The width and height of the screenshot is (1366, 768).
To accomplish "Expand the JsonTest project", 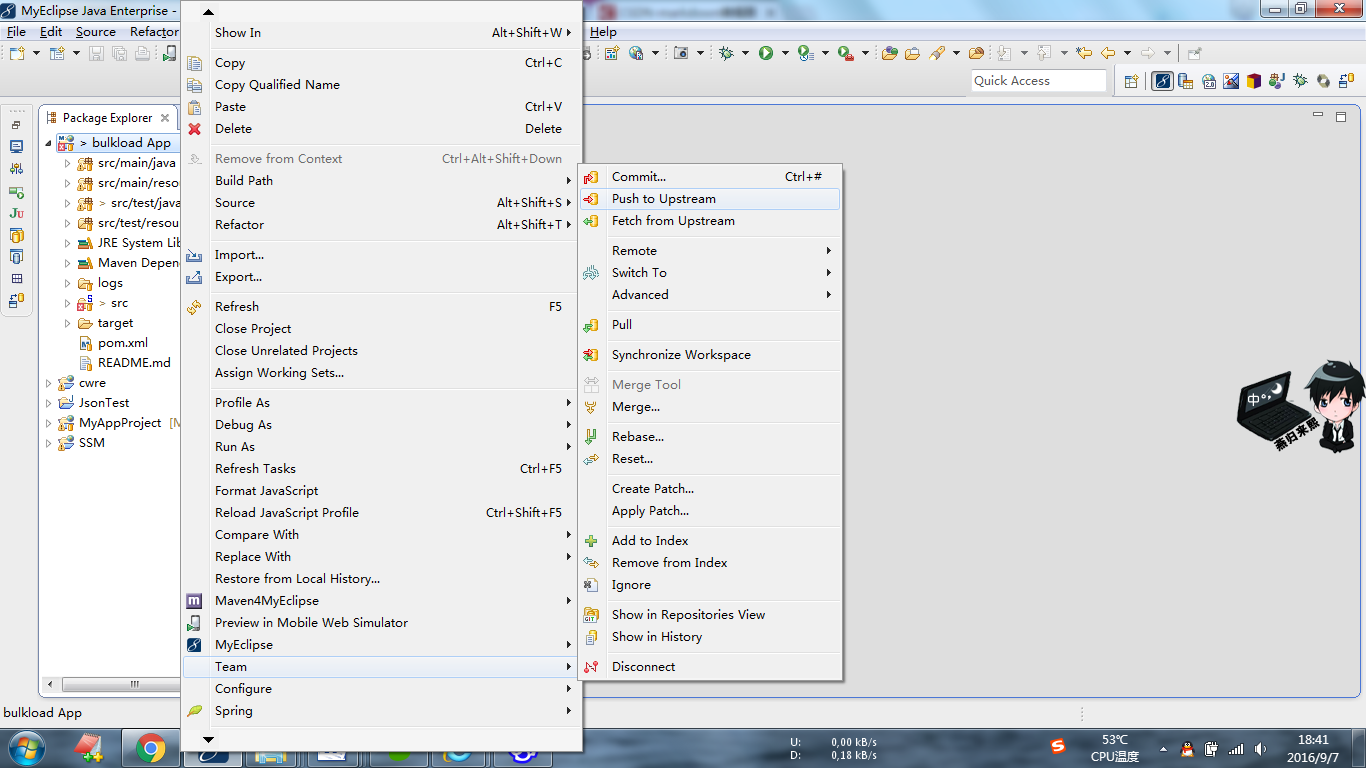I will [48, 403].
